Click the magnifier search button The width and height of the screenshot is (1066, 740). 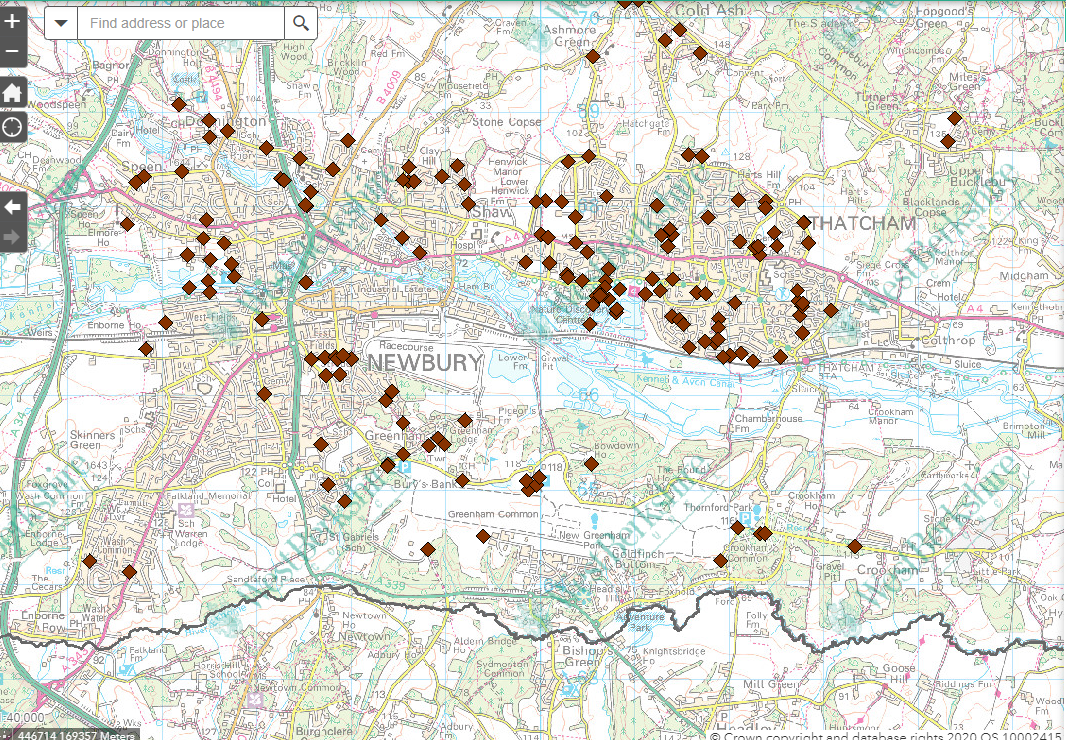(x=300, y=23)
